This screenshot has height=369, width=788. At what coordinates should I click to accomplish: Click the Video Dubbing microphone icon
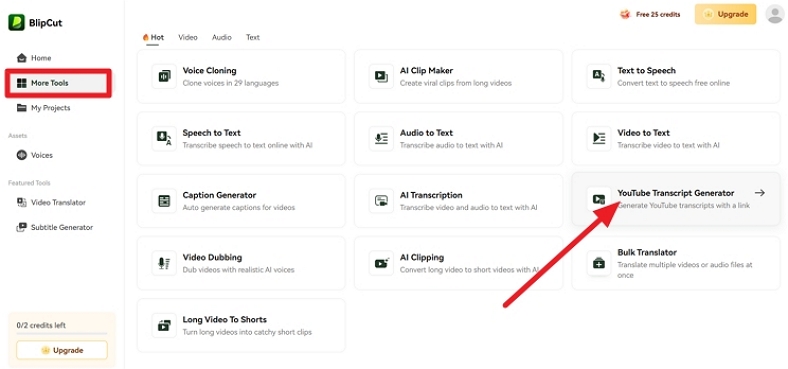[x=164, y=263]
